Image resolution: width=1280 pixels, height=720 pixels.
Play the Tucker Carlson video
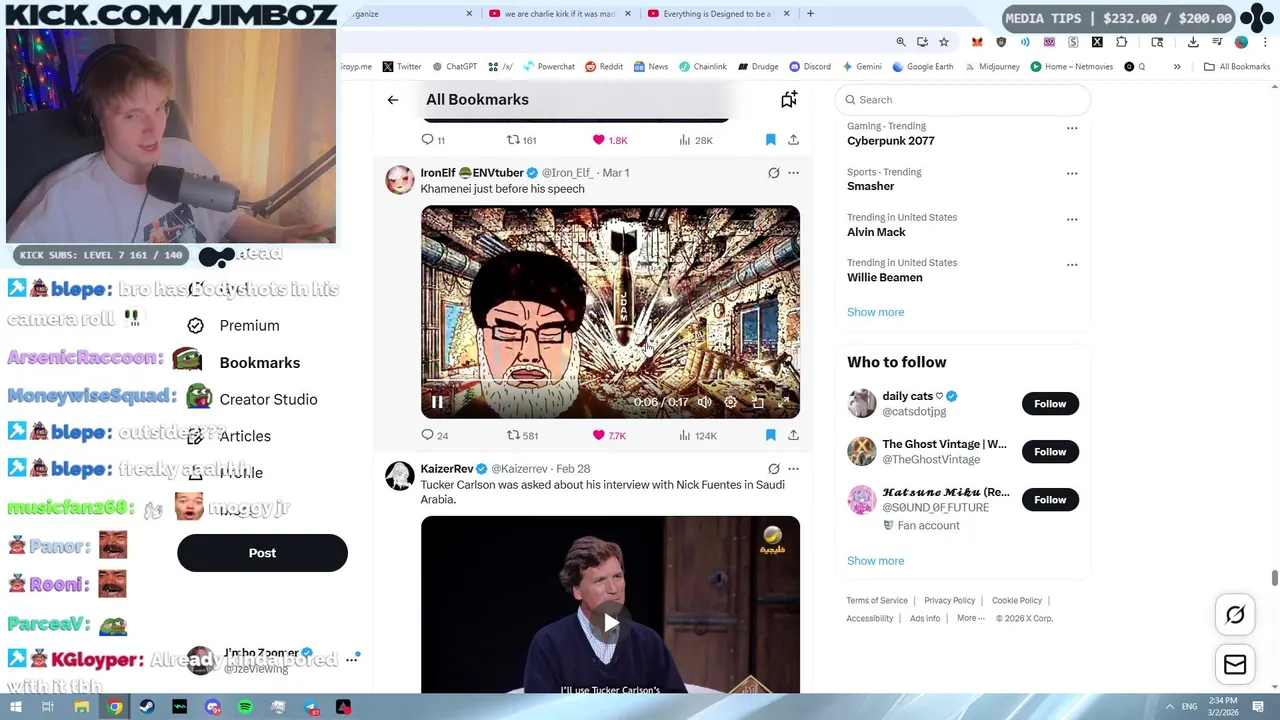click(610, 623)
